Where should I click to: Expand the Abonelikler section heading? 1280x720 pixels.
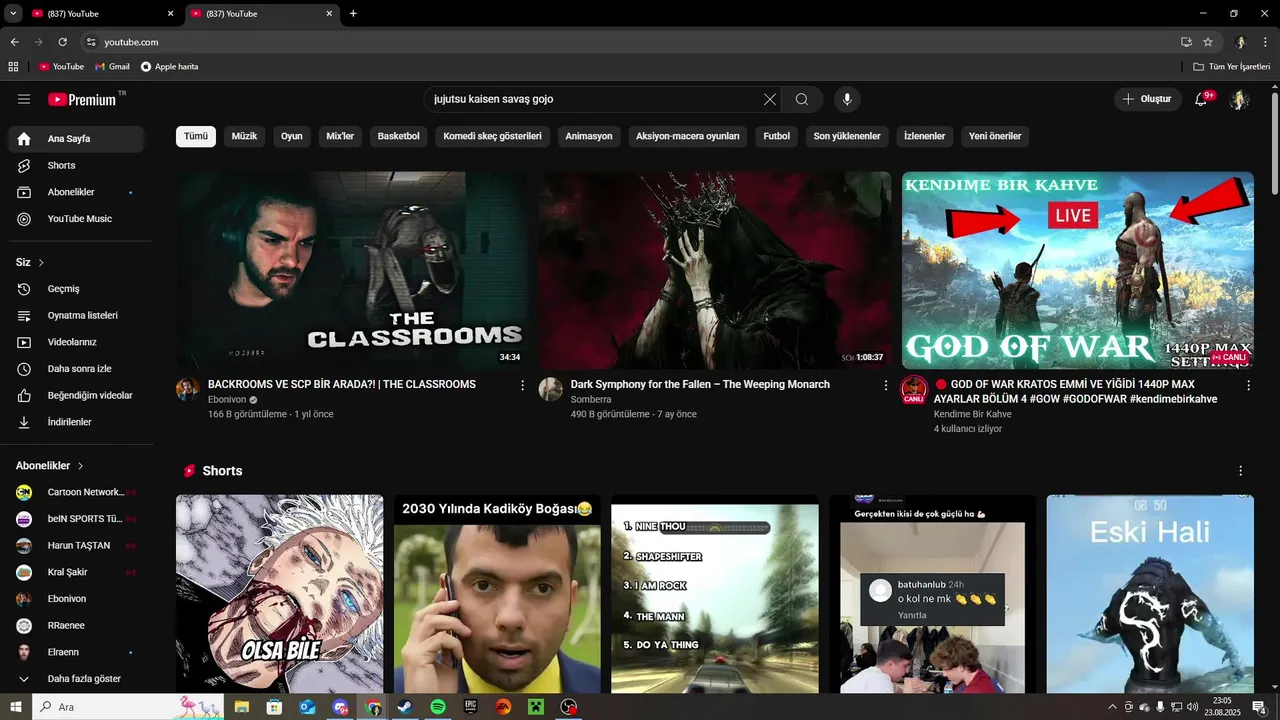coord(50,466)
